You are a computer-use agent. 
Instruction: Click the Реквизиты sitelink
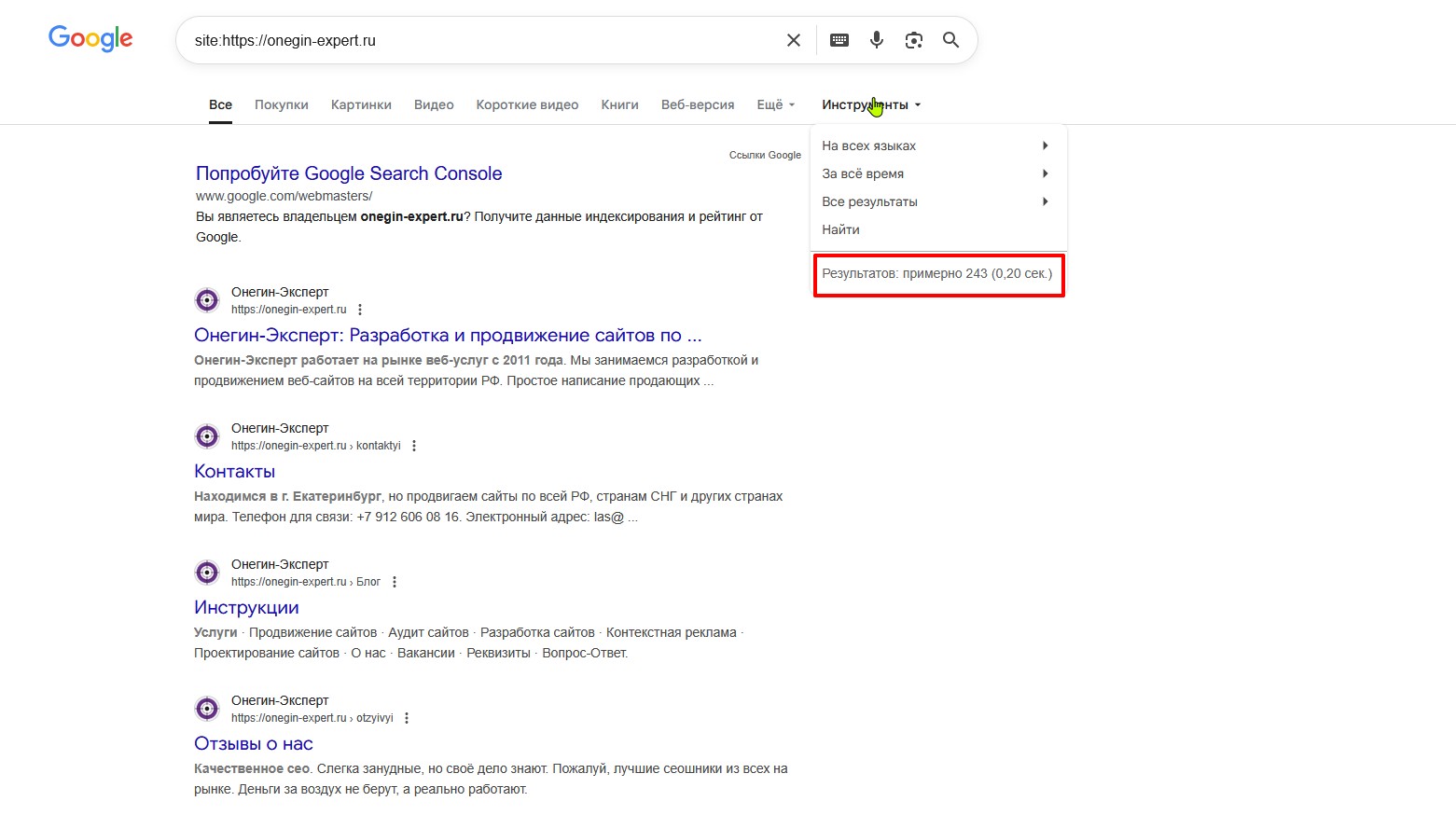click(x=498, y=653)
